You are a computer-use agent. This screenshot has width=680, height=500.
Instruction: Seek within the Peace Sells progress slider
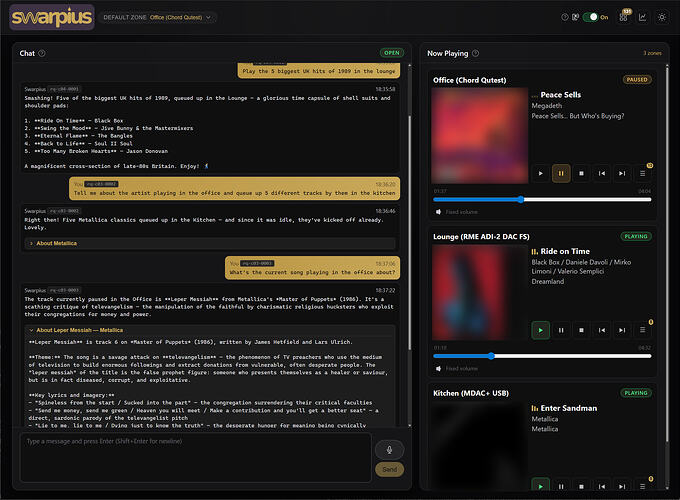[x=542, y=199]
